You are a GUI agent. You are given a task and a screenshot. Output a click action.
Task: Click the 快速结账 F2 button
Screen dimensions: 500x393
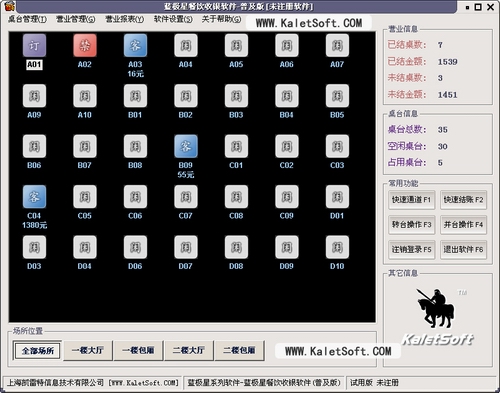point(463,200)
